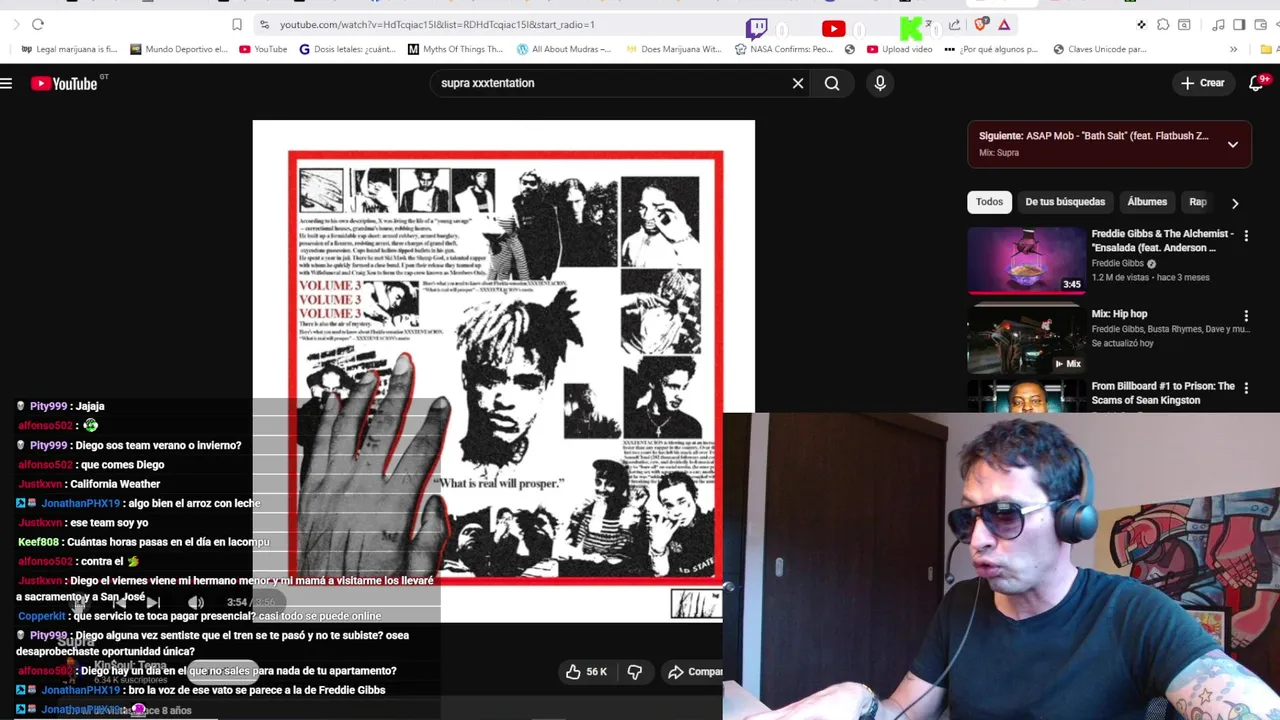Click the magnifier search button
Viewport: 1280px width, 720px height.
coord(832,83)
